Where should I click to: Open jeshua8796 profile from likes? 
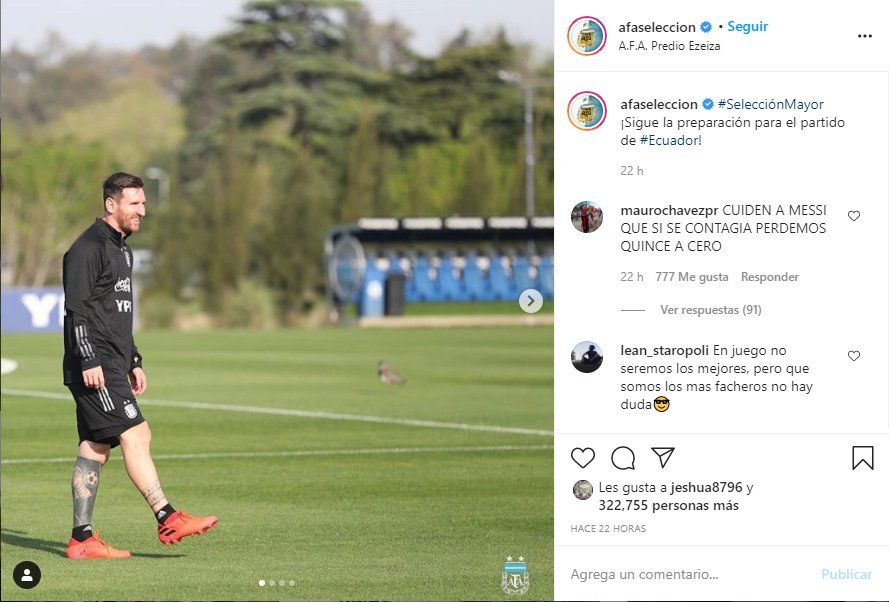point(706,487)
